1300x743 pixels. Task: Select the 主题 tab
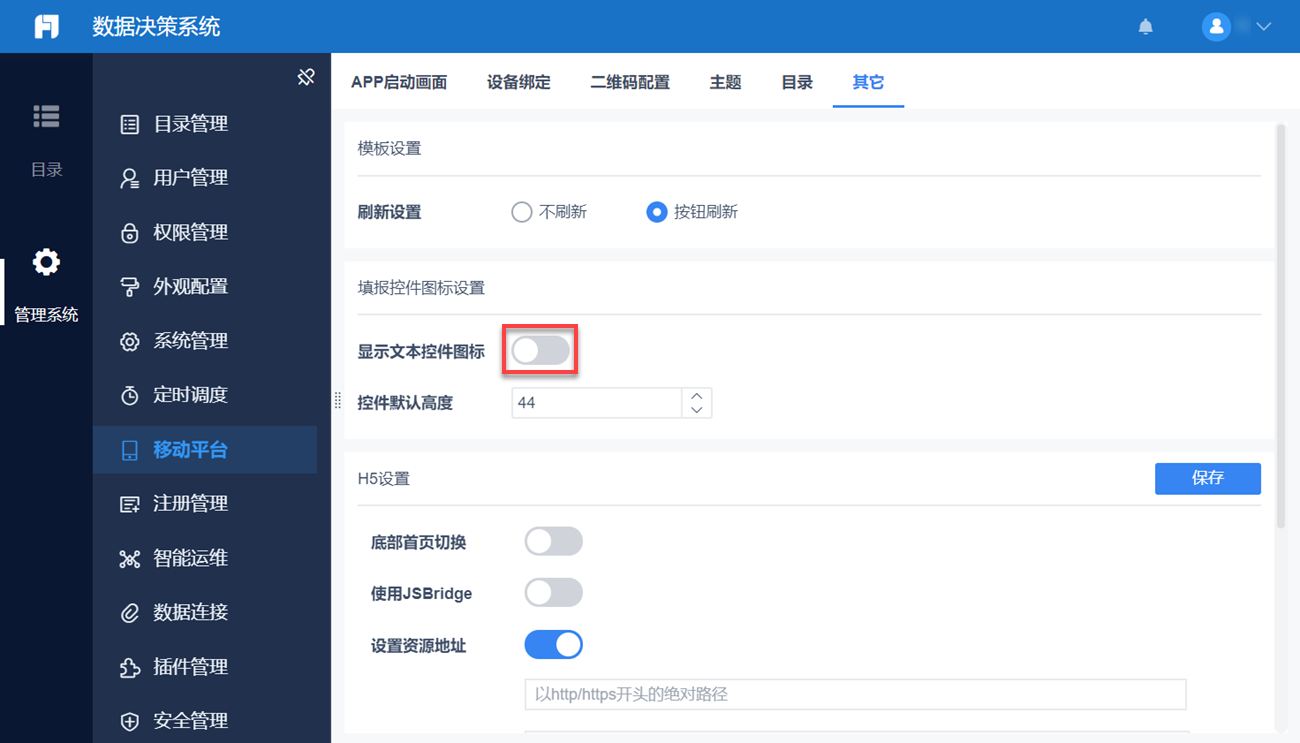pos(725,82)
